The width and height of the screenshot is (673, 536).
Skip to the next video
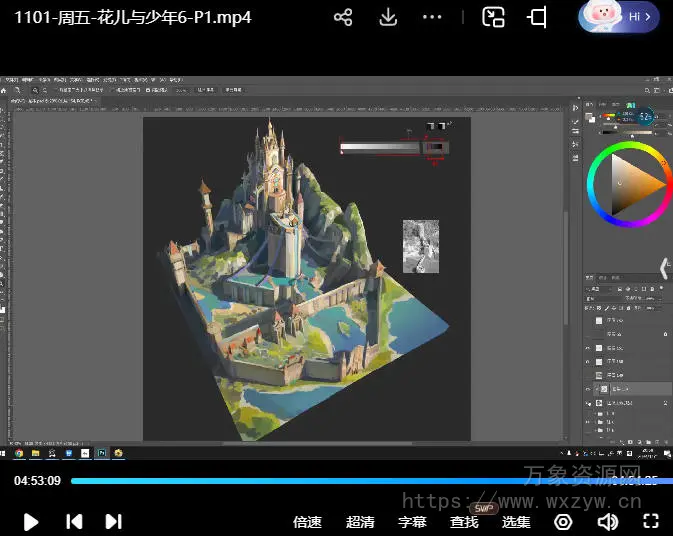pyautogui.click(x=113, y=521)
